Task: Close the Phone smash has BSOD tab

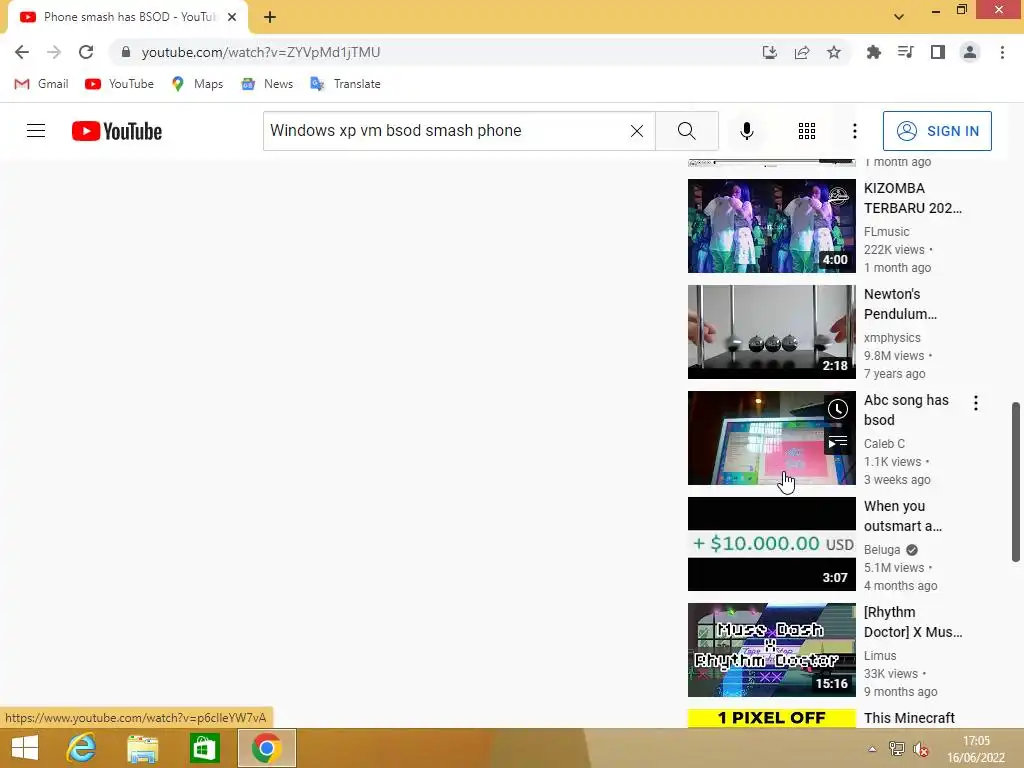Action: 232,17
